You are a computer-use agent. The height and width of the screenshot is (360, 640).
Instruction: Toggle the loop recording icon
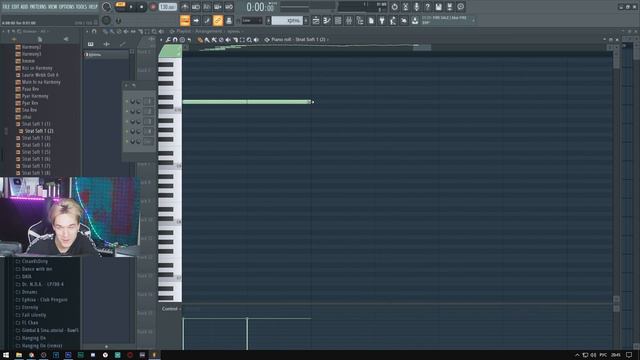(x=229, y=7)
